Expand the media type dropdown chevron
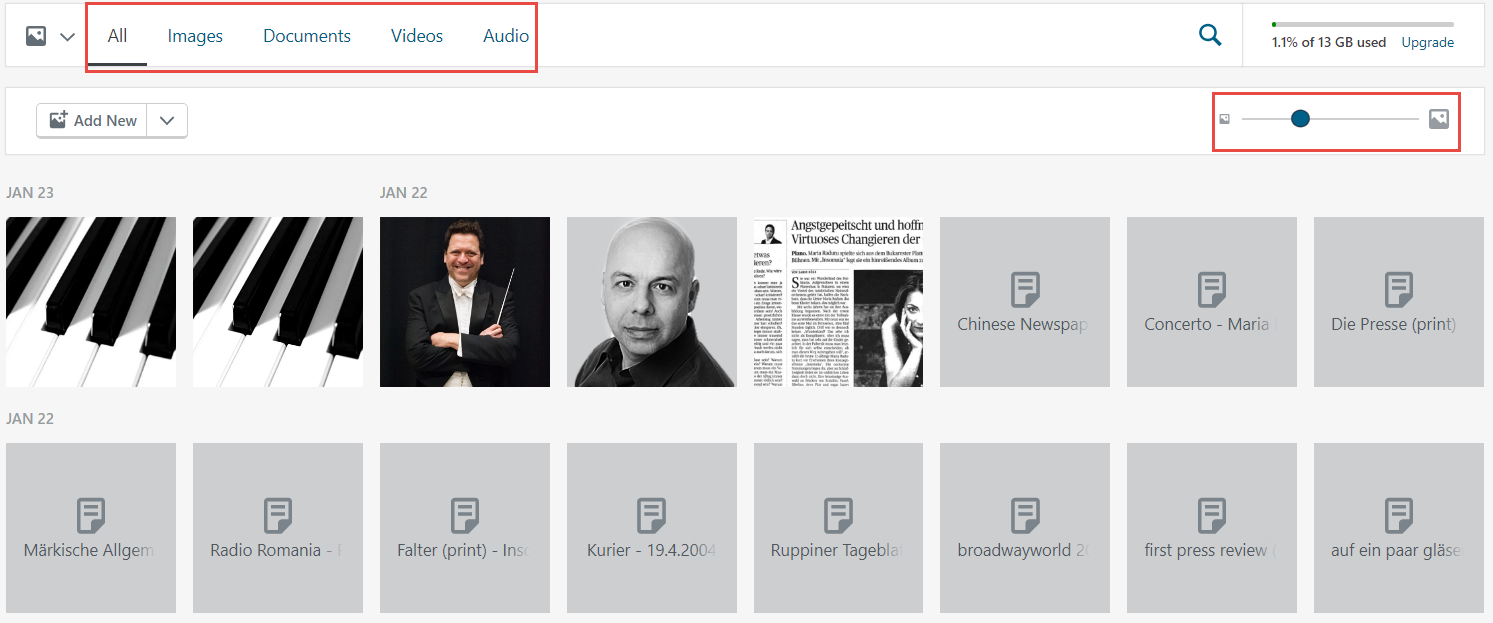 pos(67,37)
